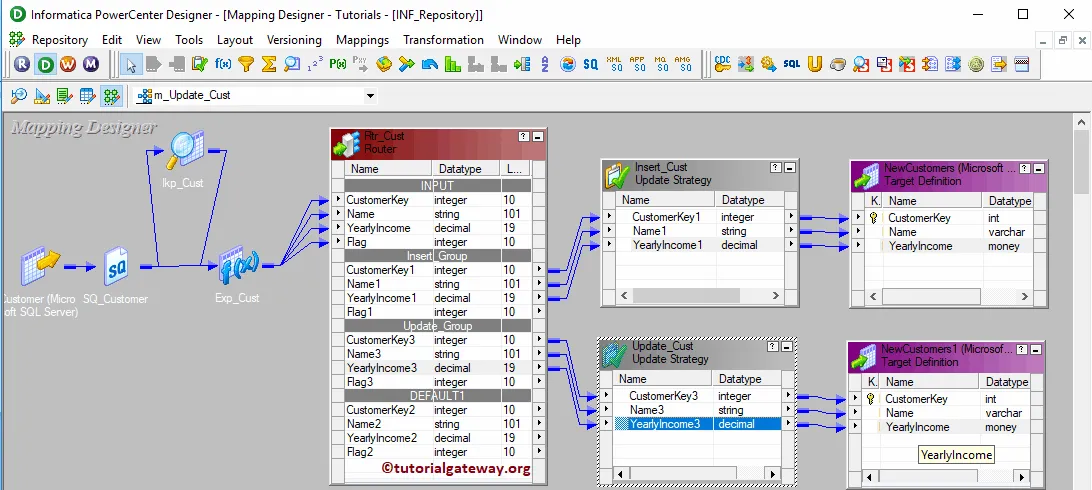Select the active Mapping Designer tool icon
The image size is (1092, 490).
click(111, 95)
